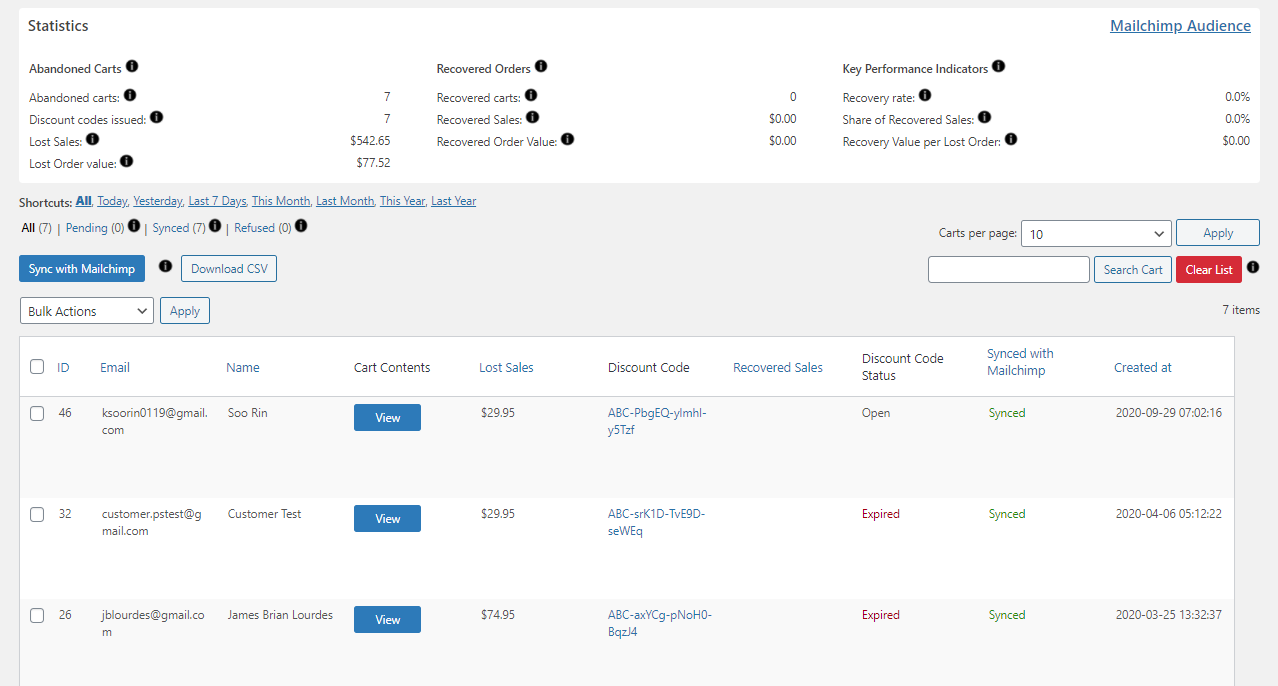Switch to the Synced (7) filter
Screen dimensions: 1278x686
[x=179, y=228]
